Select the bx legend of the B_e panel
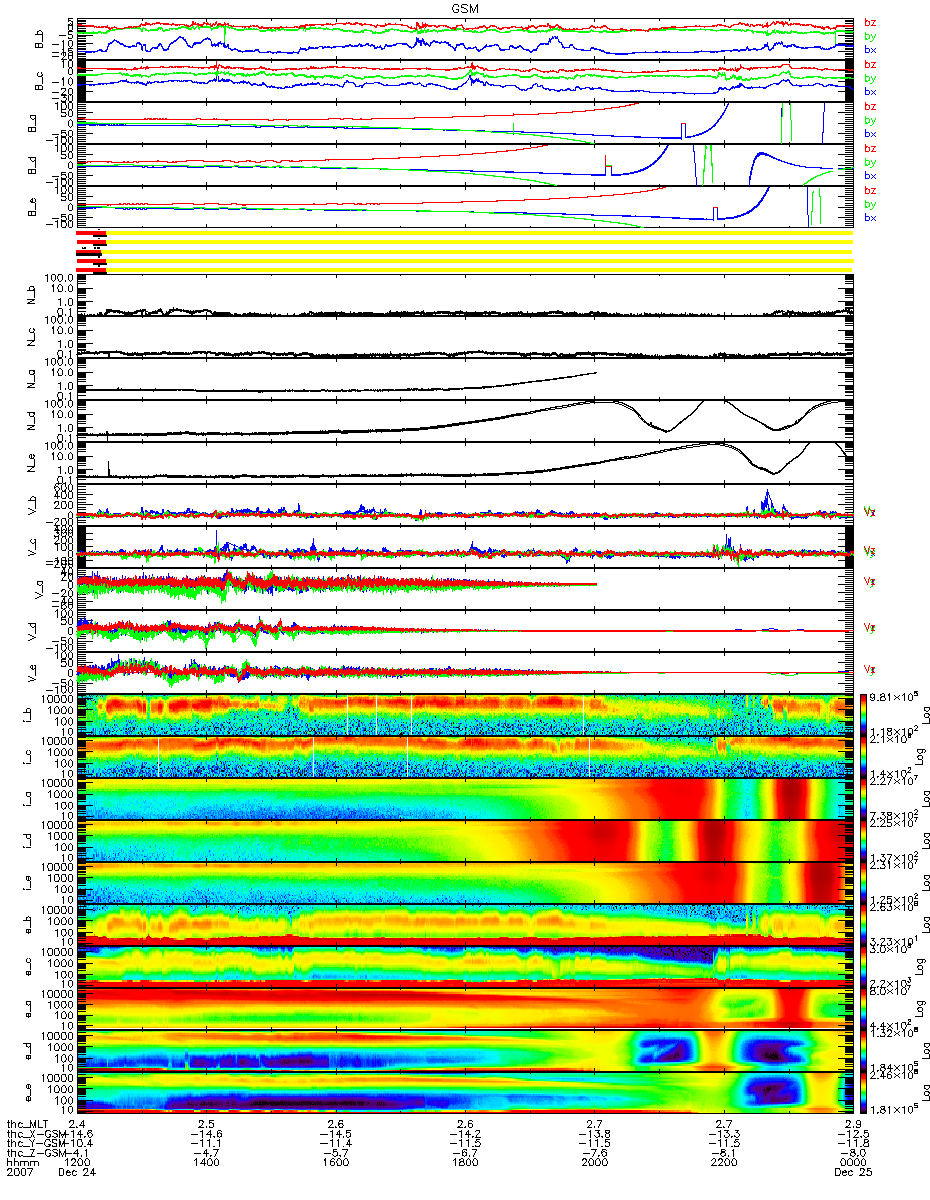This screenshot has width=930, height=1200. click(870, 218)
